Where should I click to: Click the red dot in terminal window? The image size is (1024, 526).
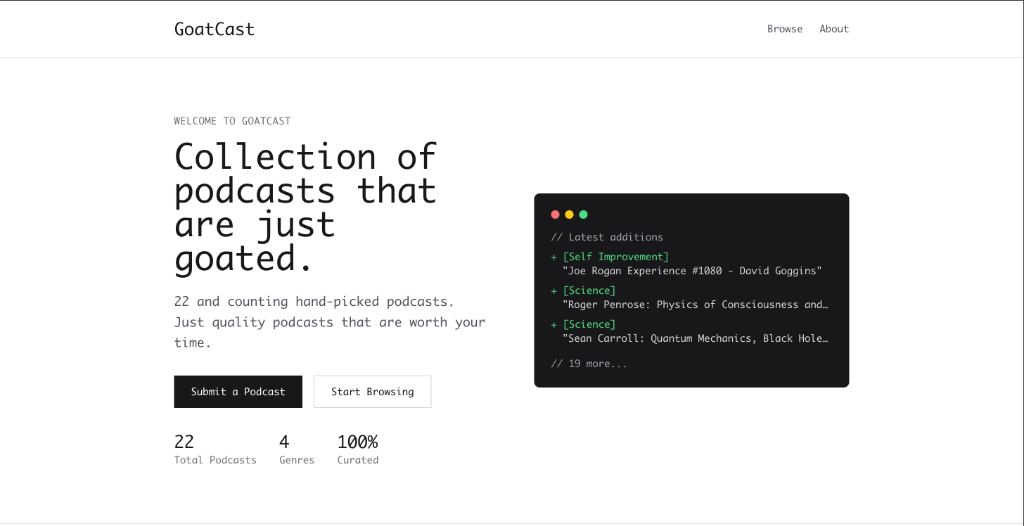(555, 214)
